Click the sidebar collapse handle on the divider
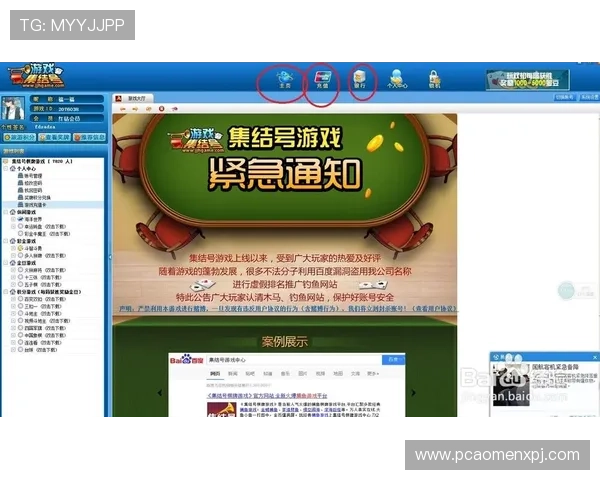Screen dimensions: 600x480 pos(110,257)
